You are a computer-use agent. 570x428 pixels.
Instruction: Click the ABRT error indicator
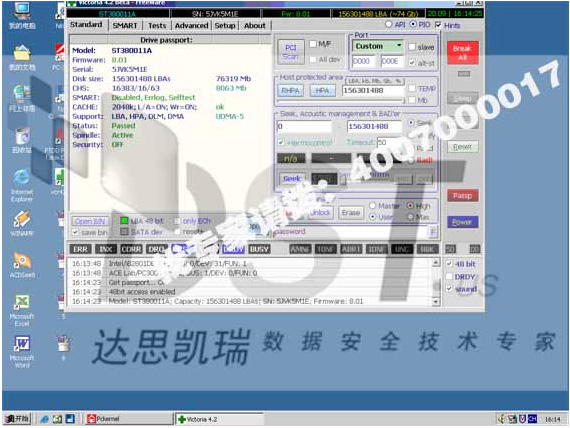(x=351, y=249)
